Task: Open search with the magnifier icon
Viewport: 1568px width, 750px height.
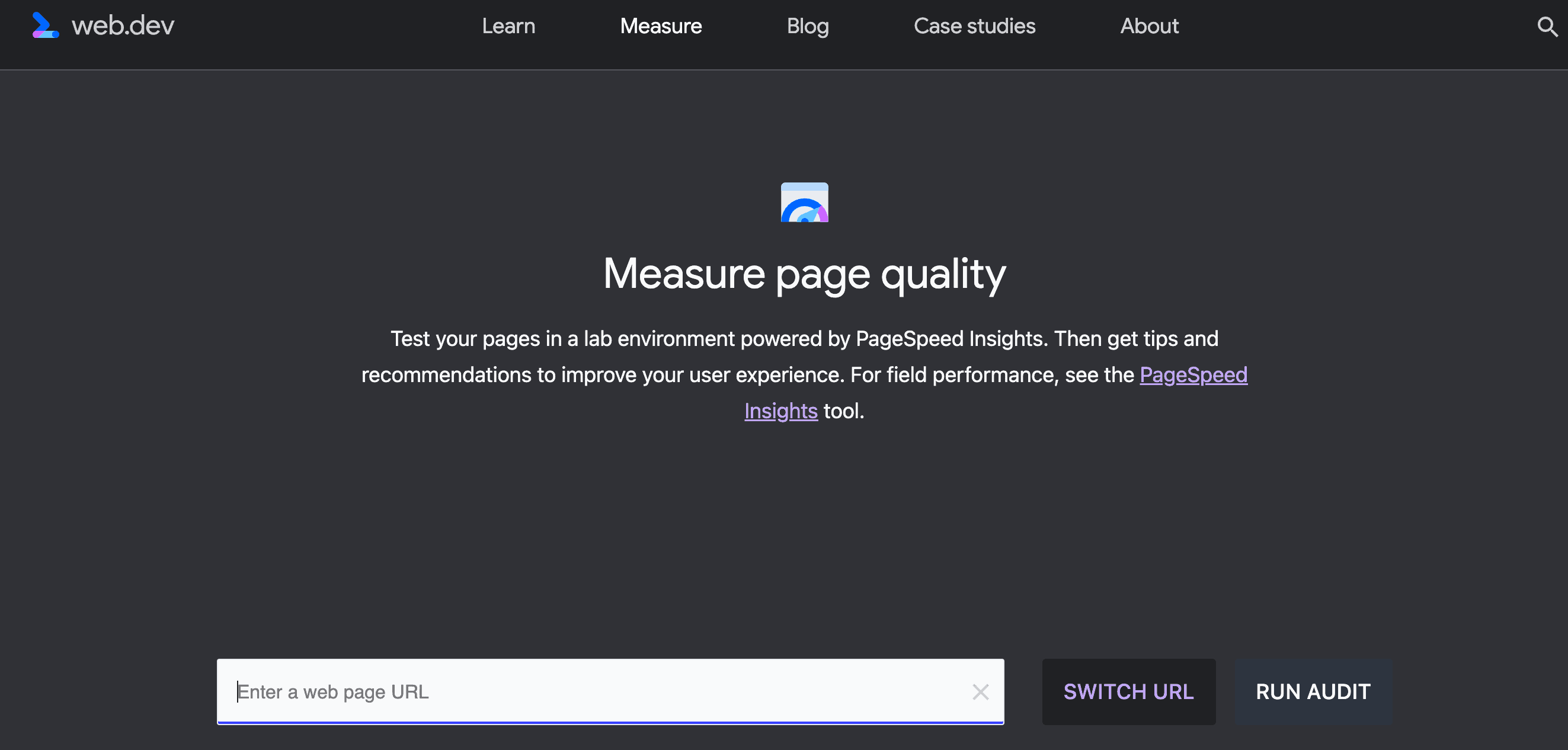Action: click(1547, 26)
